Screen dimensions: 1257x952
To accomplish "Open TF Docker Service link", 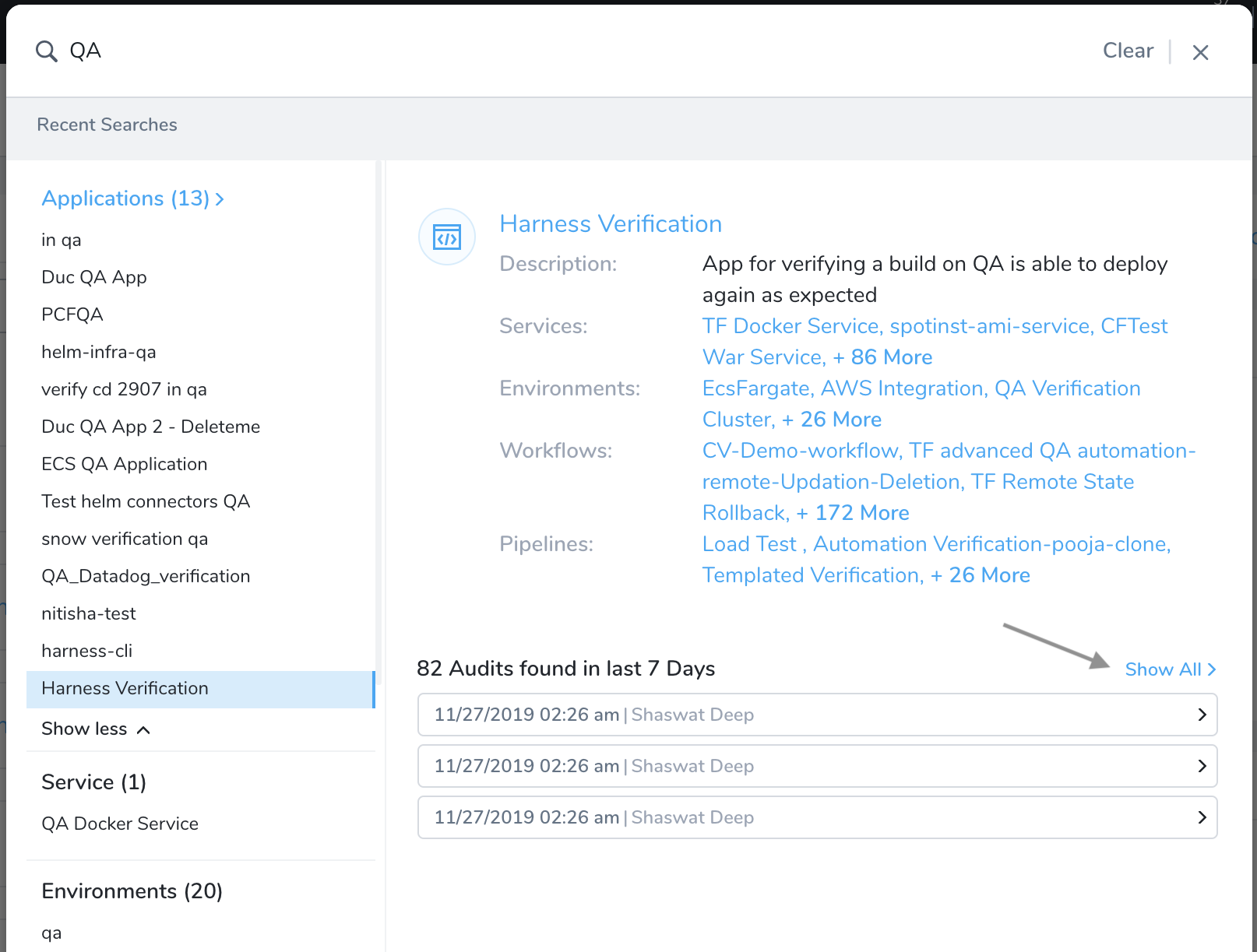I will pos(791,326).
